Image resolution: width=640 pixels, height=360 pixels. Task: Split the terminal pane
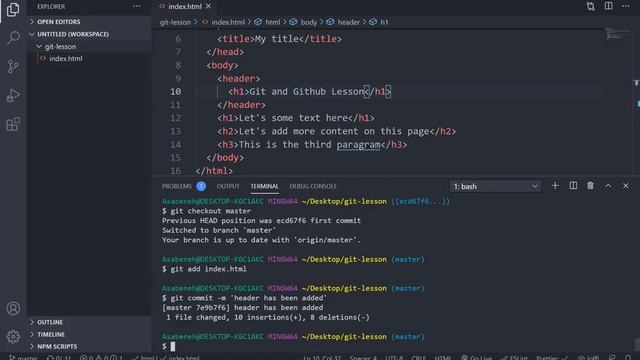[x=573, y=186]
